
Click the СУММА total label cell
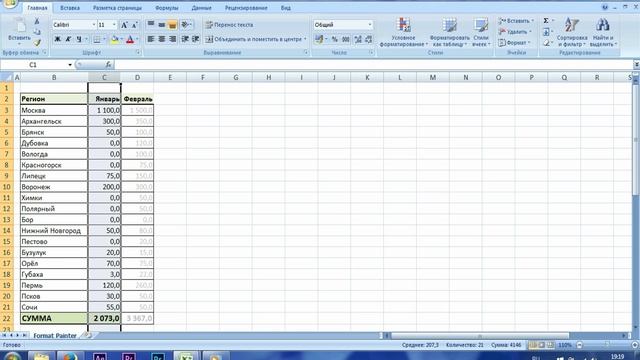coord(54,318)
